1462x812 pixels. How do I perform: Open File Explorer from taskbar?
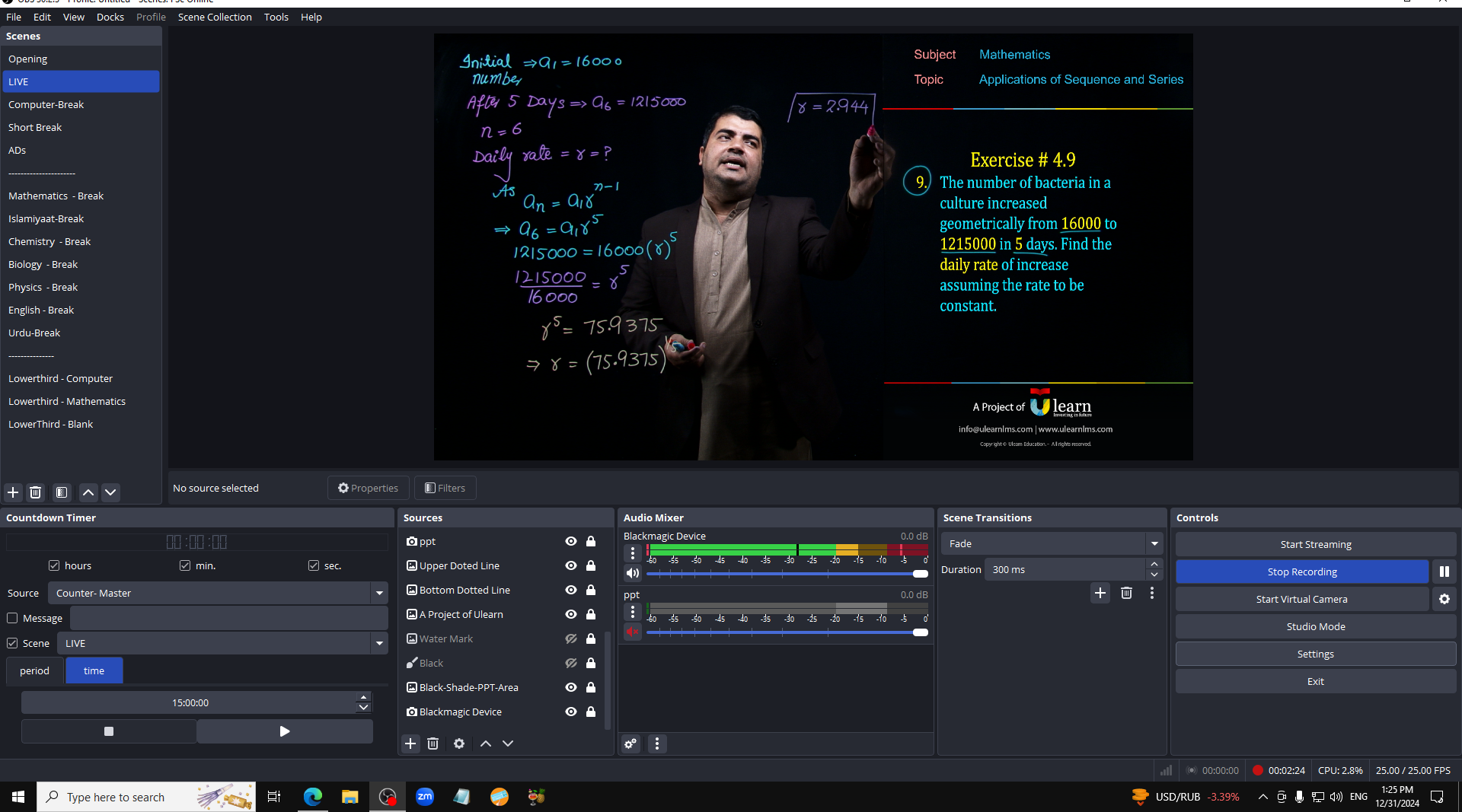pyautogui.click(x=350, y=797)
